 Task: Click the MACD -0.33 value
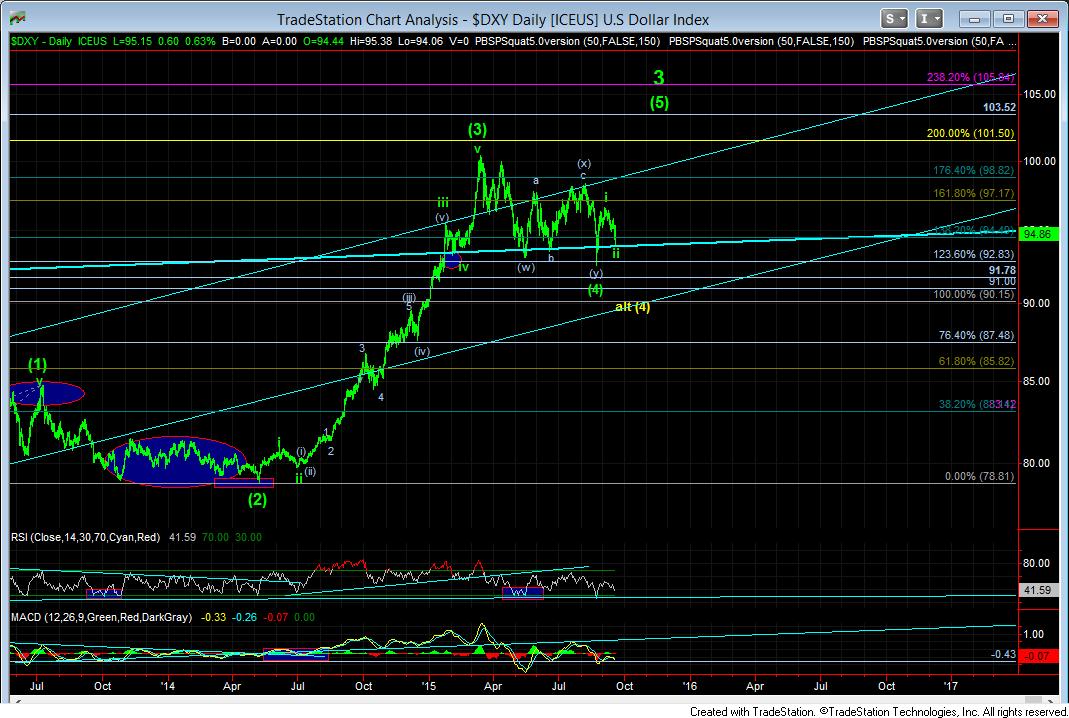tap(215, 617)
